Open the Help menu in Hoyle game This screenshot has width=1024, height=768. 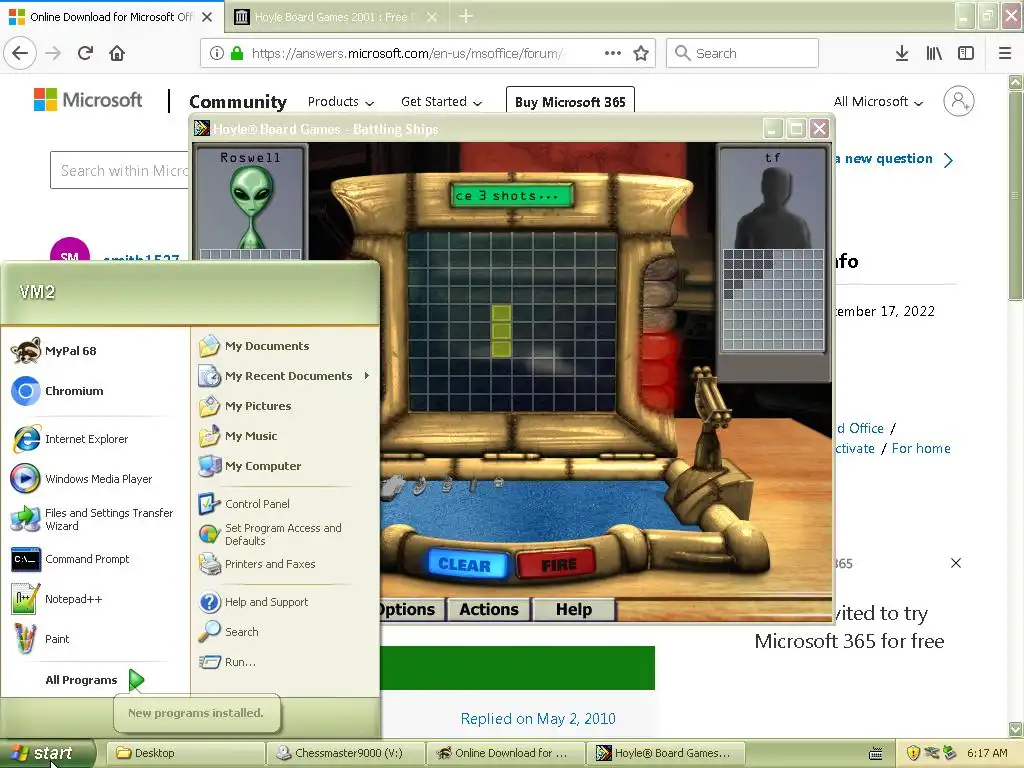click(573, 609)
